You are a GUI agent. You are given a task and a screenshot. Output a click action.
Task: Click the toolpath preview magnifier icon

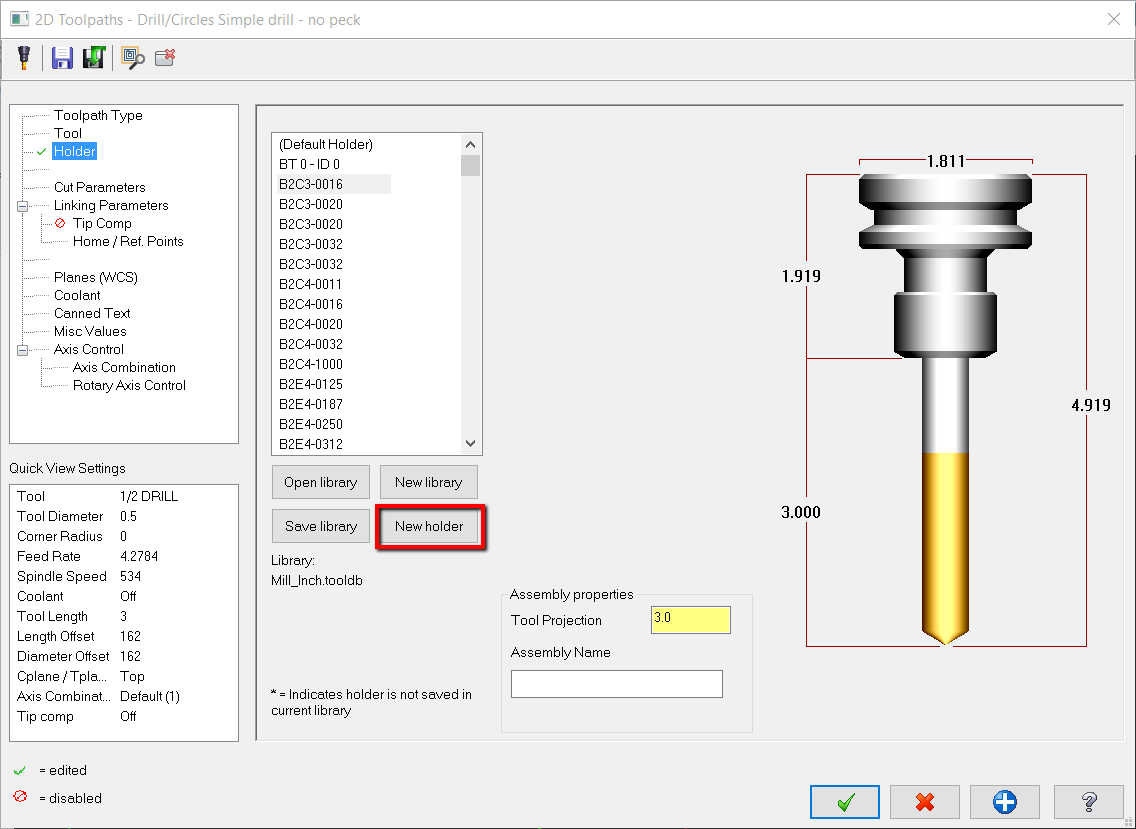click(x=133, y=58)
